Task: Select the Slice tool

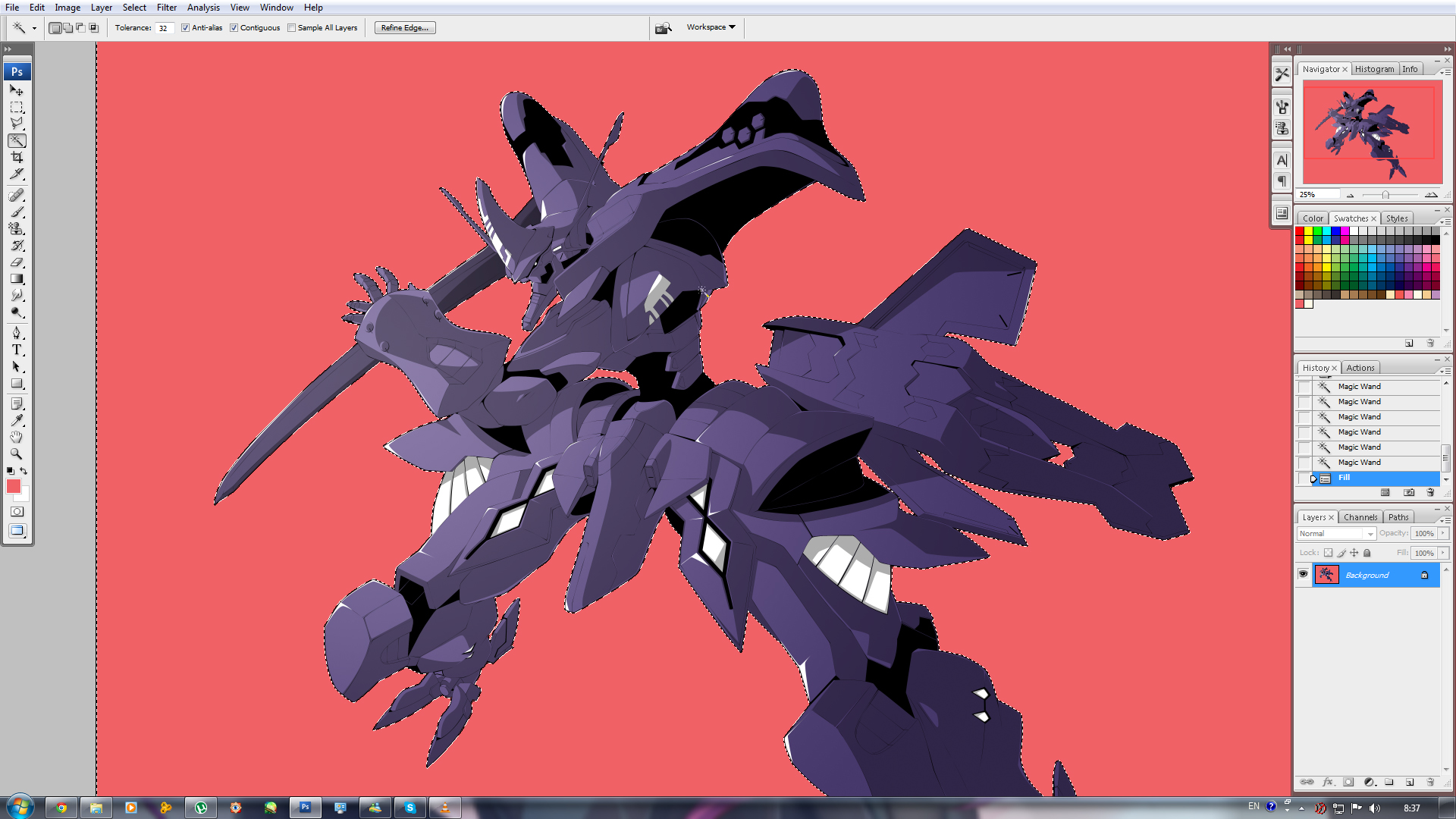Action: tap(17, 174)
